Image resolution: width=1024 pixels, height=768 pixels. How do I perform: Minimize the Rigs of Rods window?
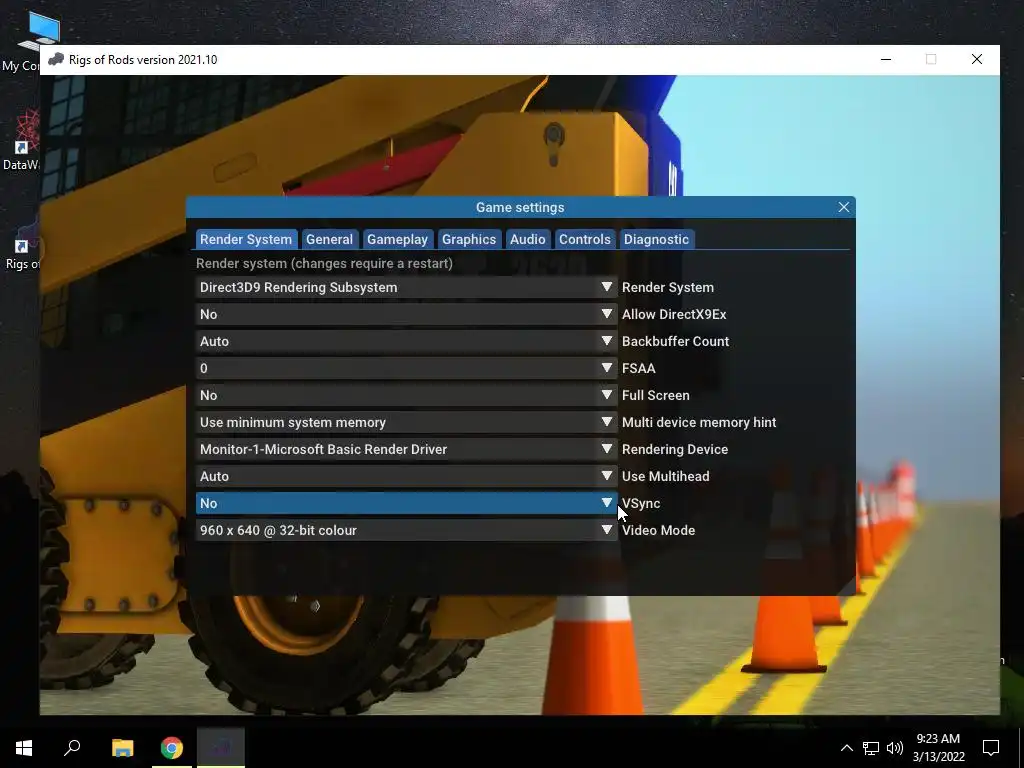point(886,59)
